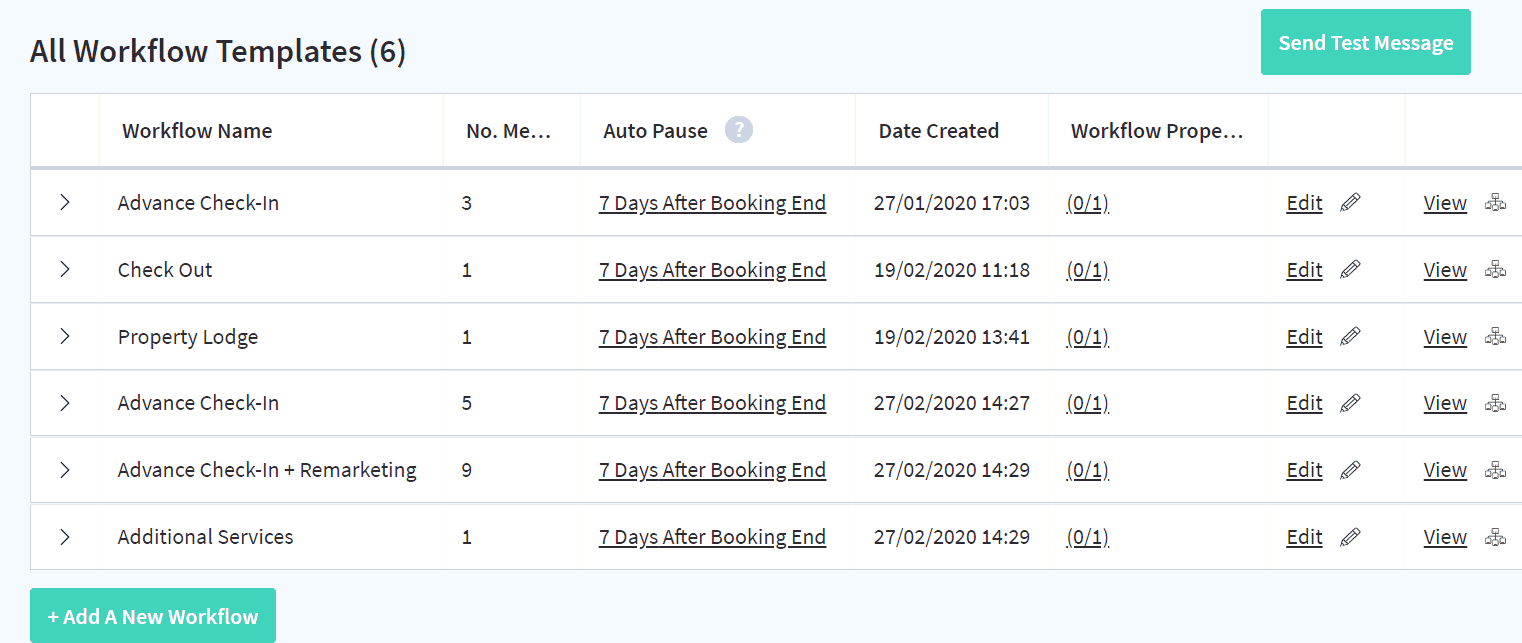This screenshot has height=643, width=1522.
Task: Open View link for Property Lodge
Action: click(x=1445, y=337)
